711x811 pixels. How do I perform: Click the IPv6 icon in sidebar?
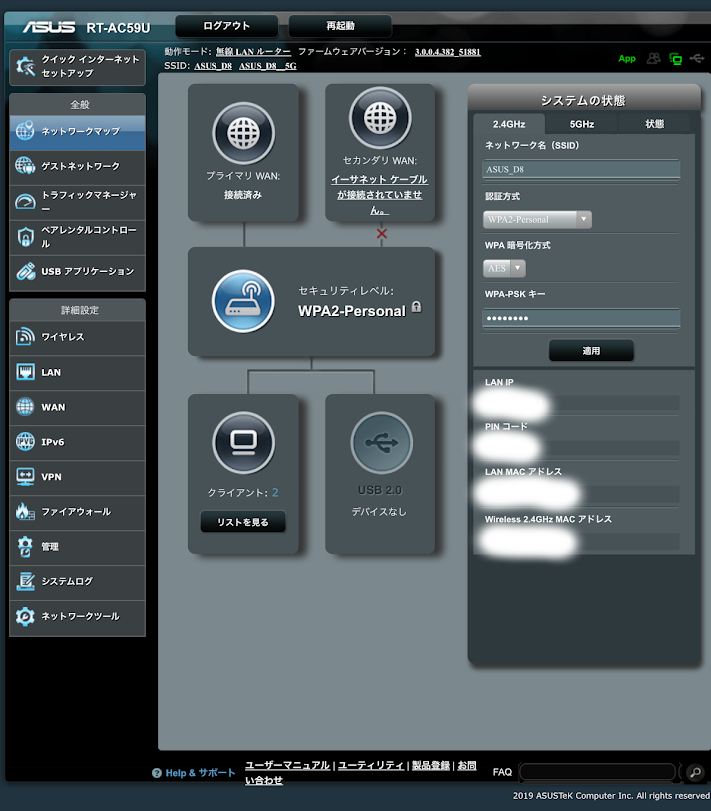25,442
